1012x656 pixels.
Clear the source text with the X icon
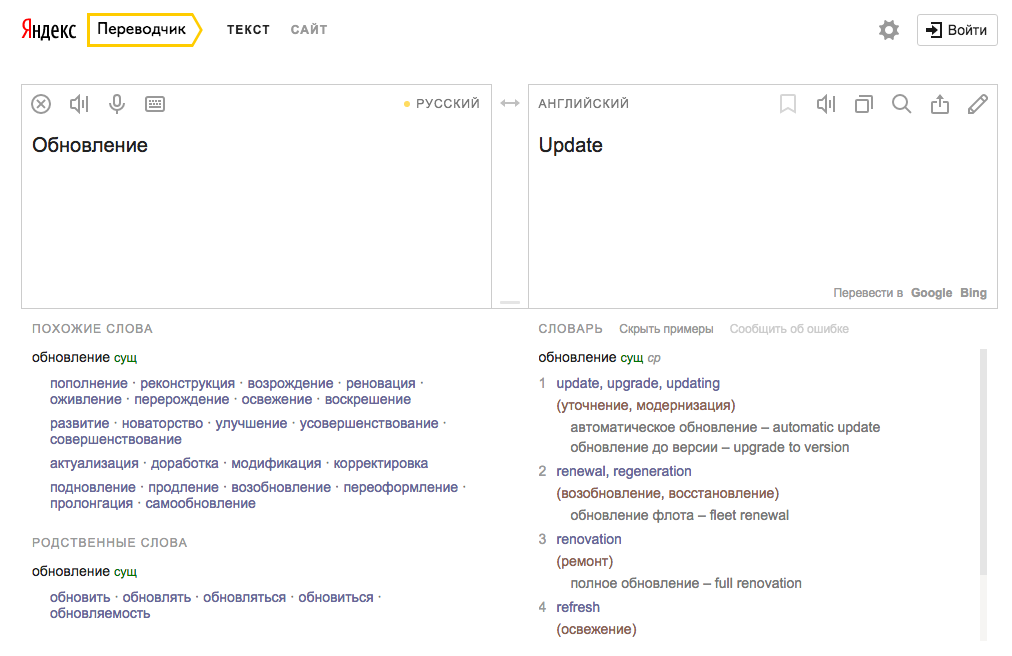[x=41, y=104]
